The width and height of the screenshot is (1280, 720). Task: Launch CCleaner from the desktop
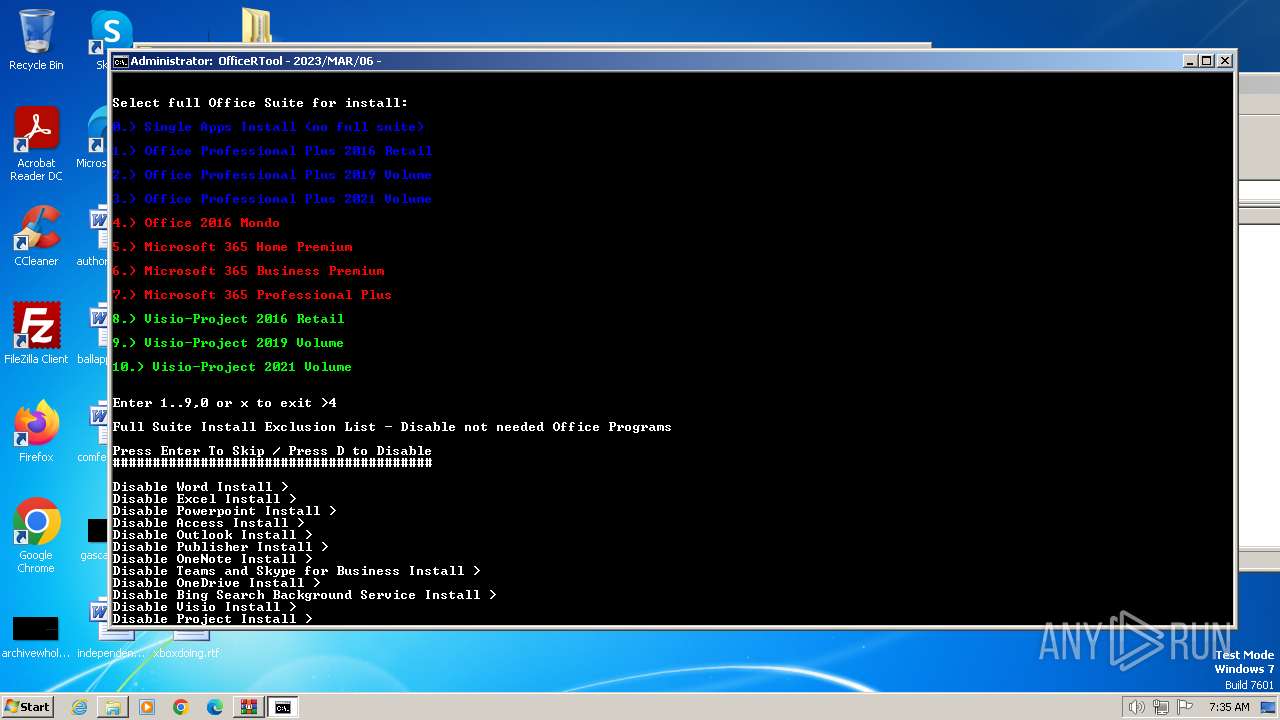point(36,236)
